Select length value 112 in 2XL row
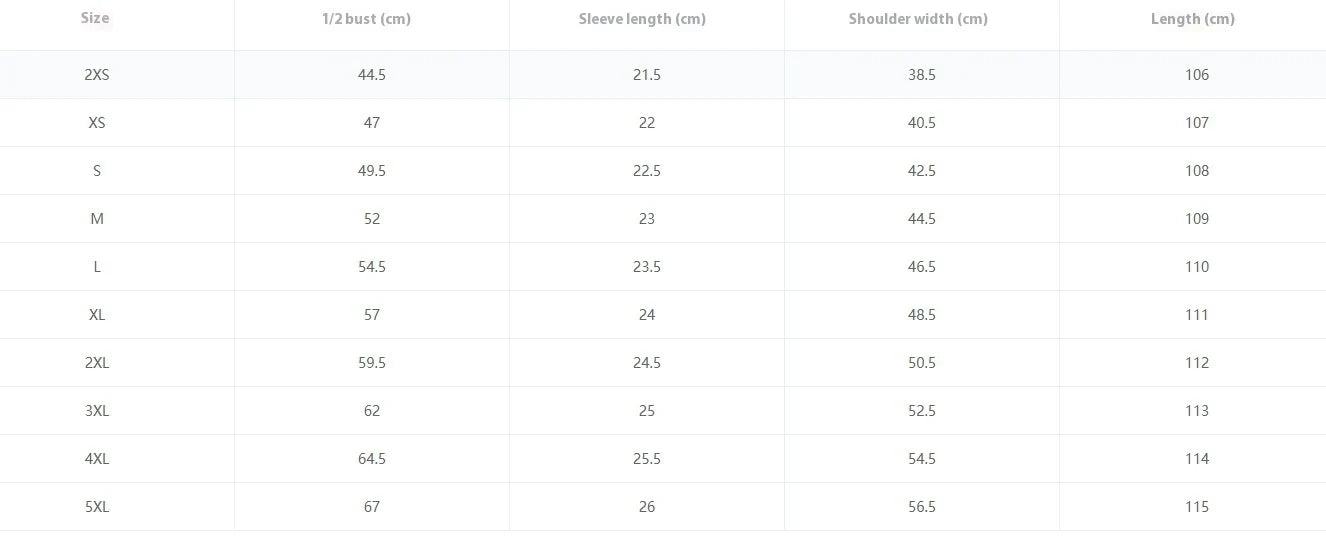Screen dimensions: 1326x546 1197,363
